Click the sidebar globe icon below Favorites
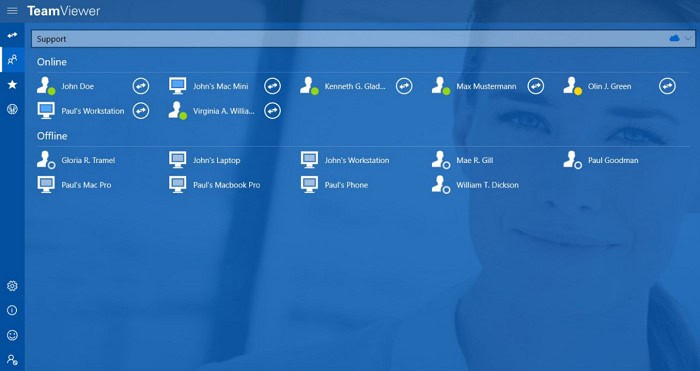 click(x=12, y=109)
